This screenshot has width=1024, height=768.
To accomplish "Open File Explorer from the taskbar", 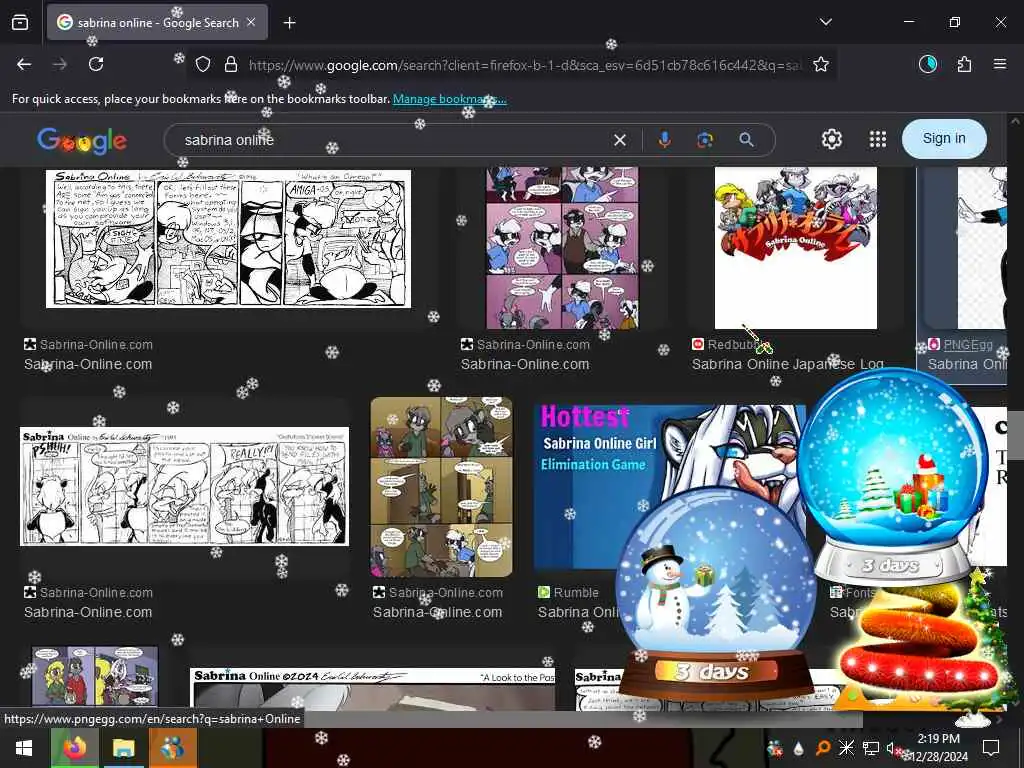I will [x=123, y=748].
